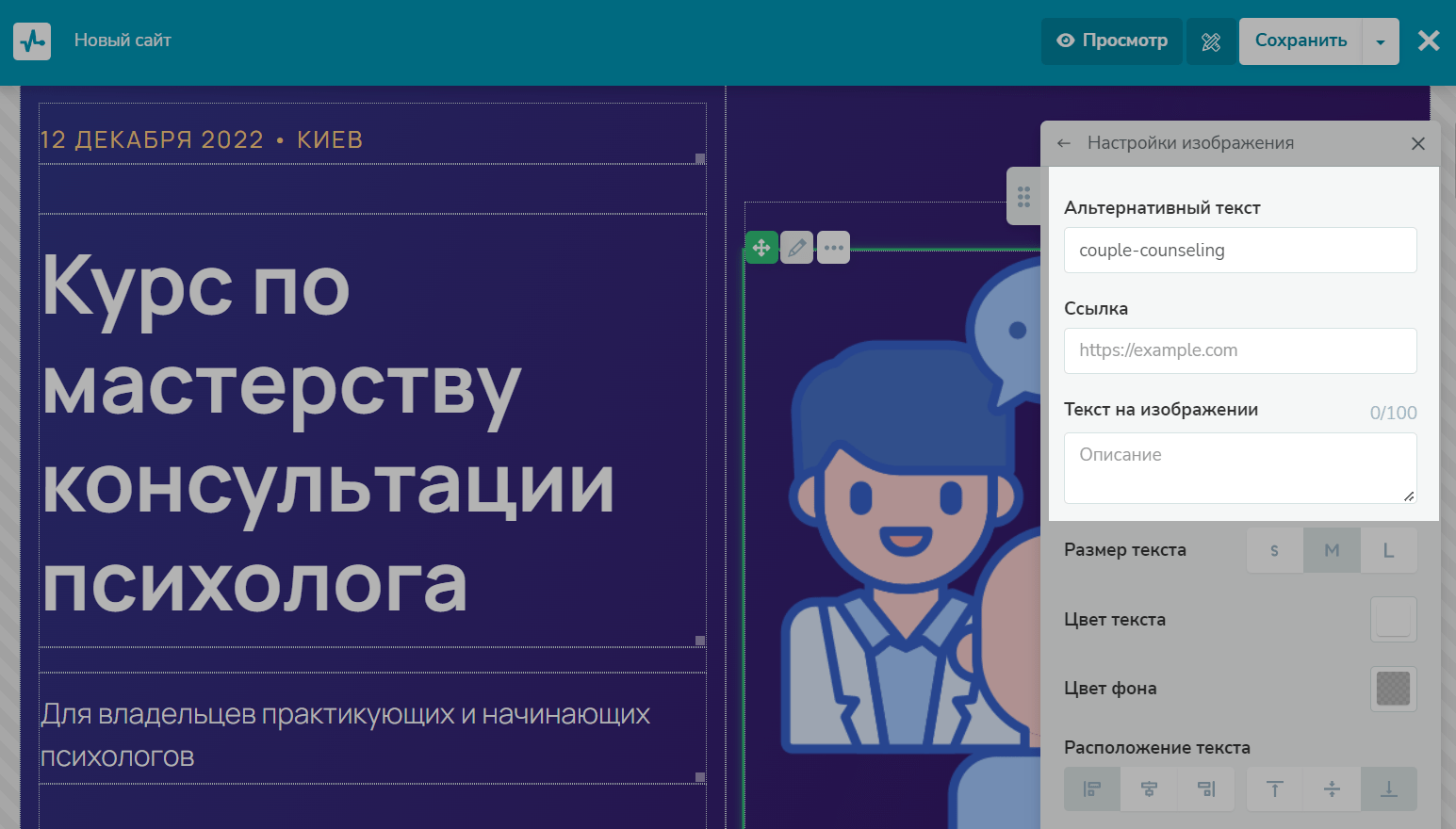Click the resize grip of the Описание text area
Screen dimensions: 1456x829
point(1409,496)
